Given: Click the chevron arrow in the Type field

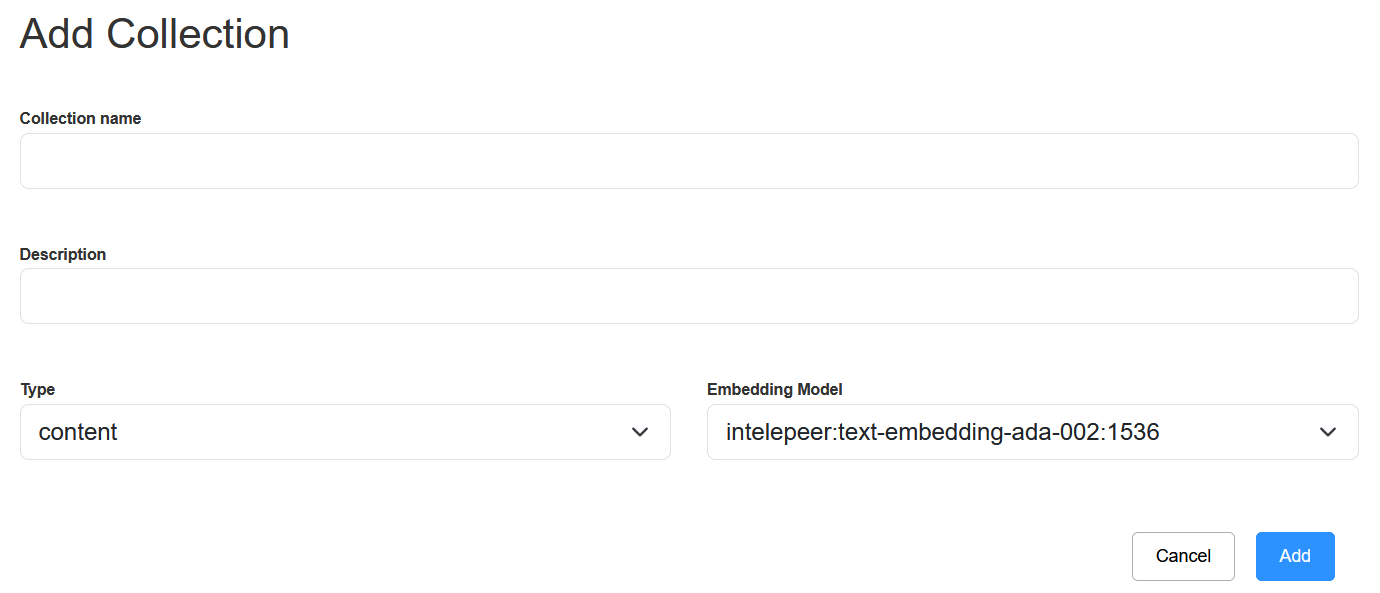Looking at the screenshot, I should (x=640, y=432).
